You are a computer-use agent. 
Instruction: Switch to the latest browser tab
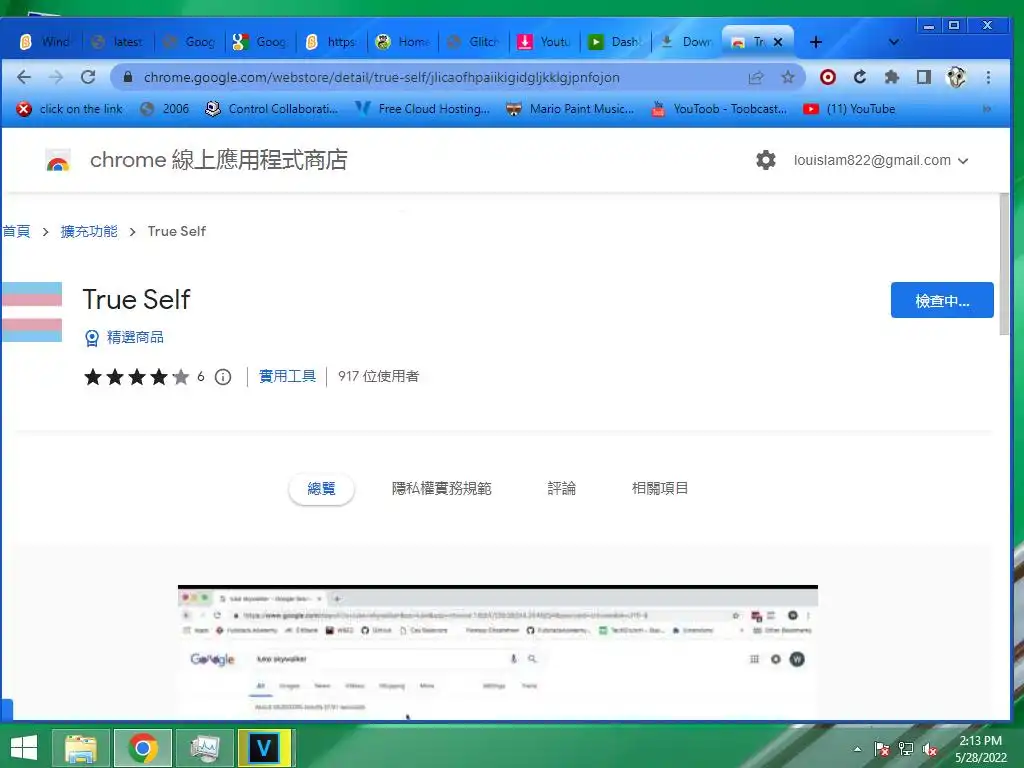[x=119, y=42]
